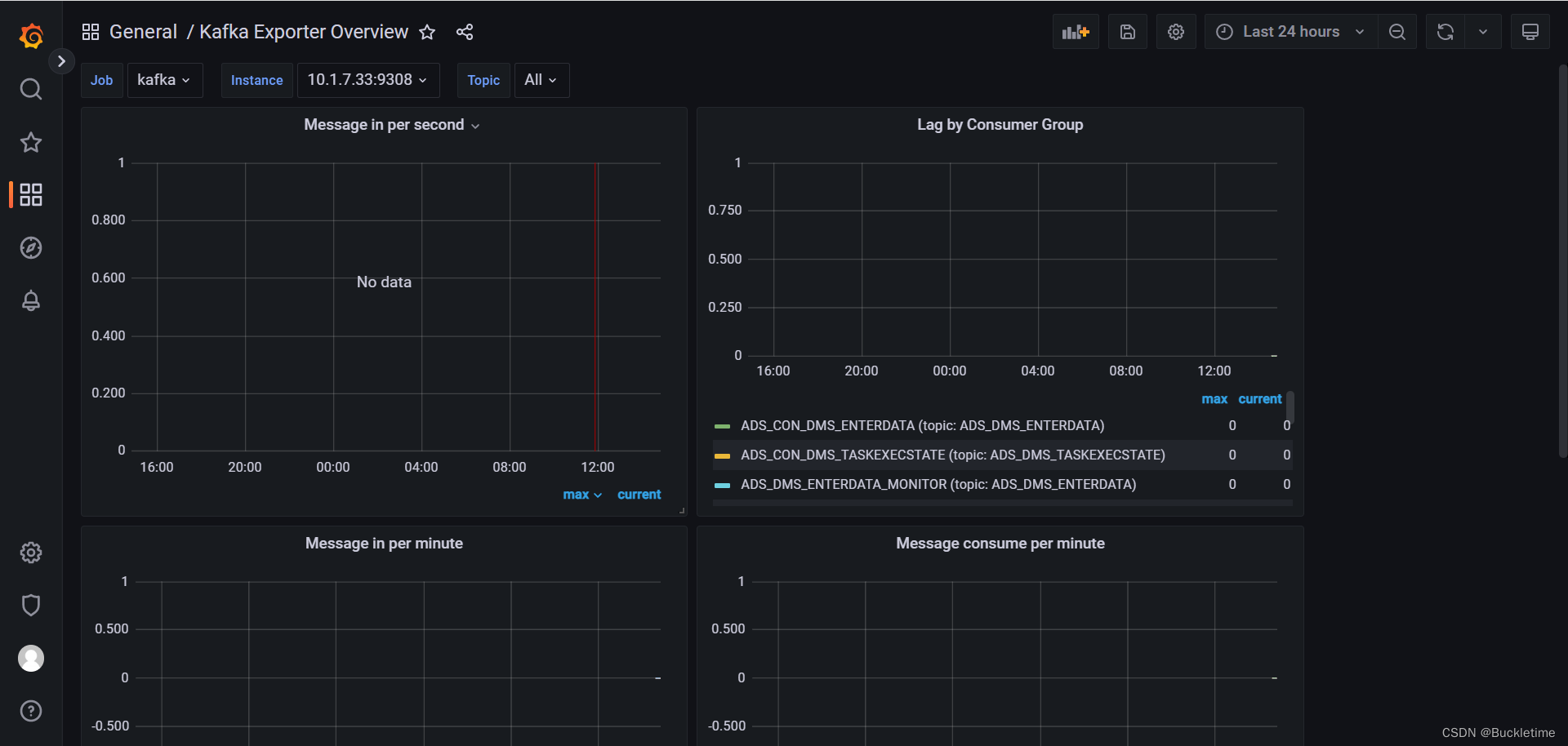
Task: Open the Instance dropdown 10.1.7.33:9308
Action: click(368, 80)
